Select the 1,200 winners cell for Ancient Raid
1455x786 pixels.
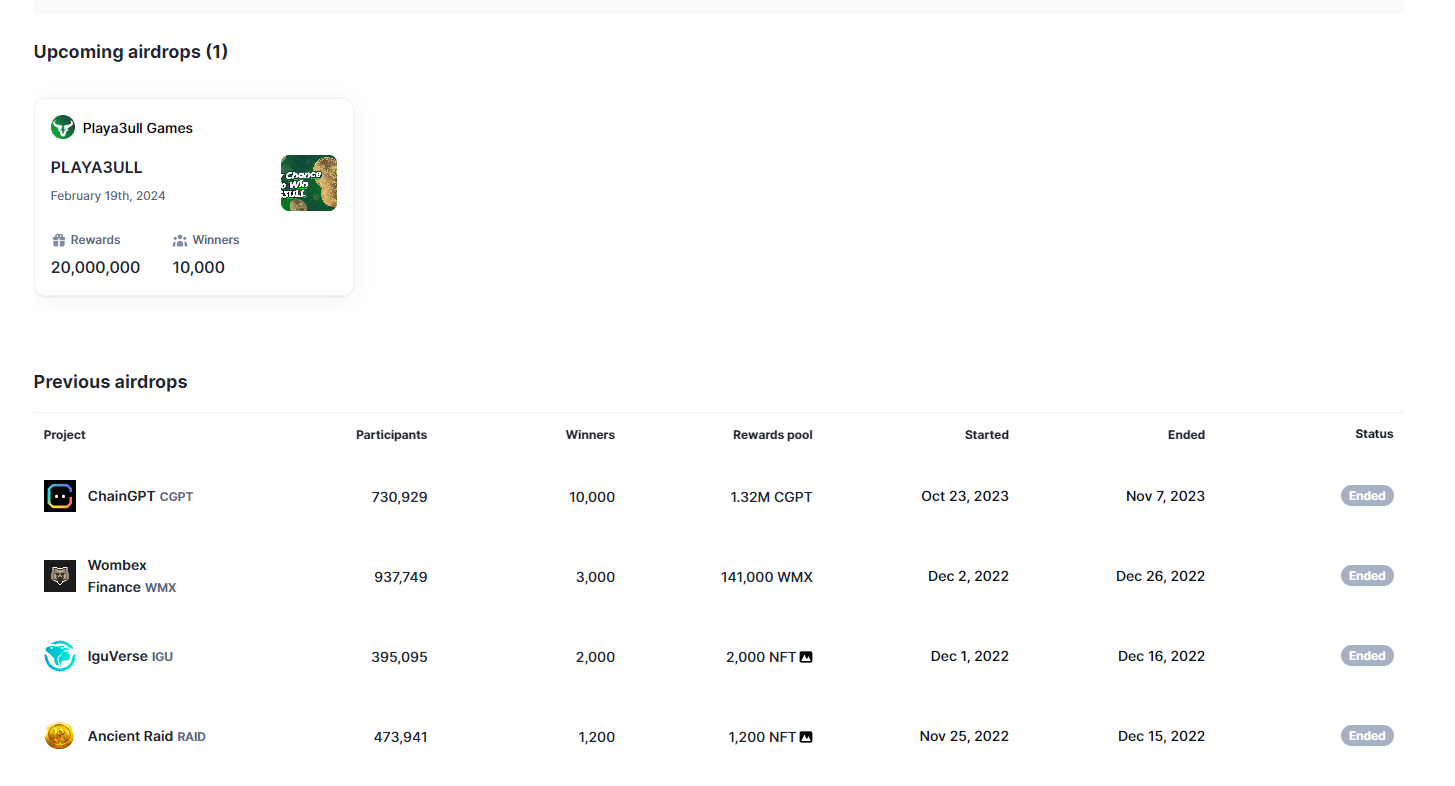(x=597, y=737)
